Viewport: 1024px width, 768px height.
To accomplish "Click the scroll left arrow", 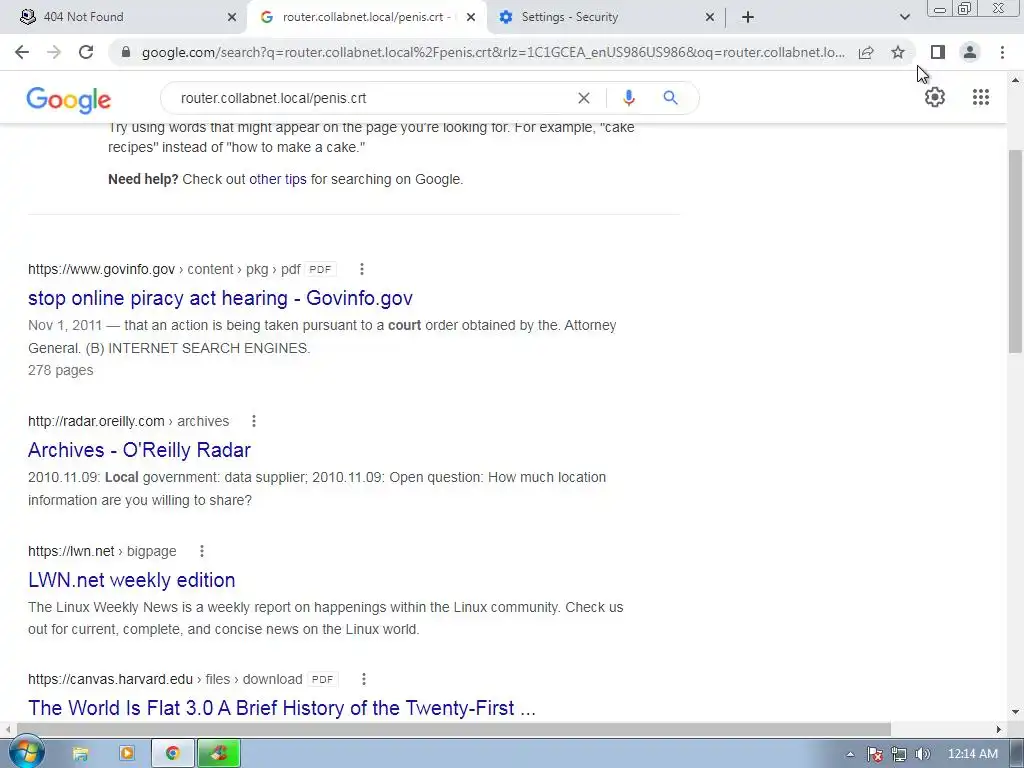I will [x=8, y=729].
